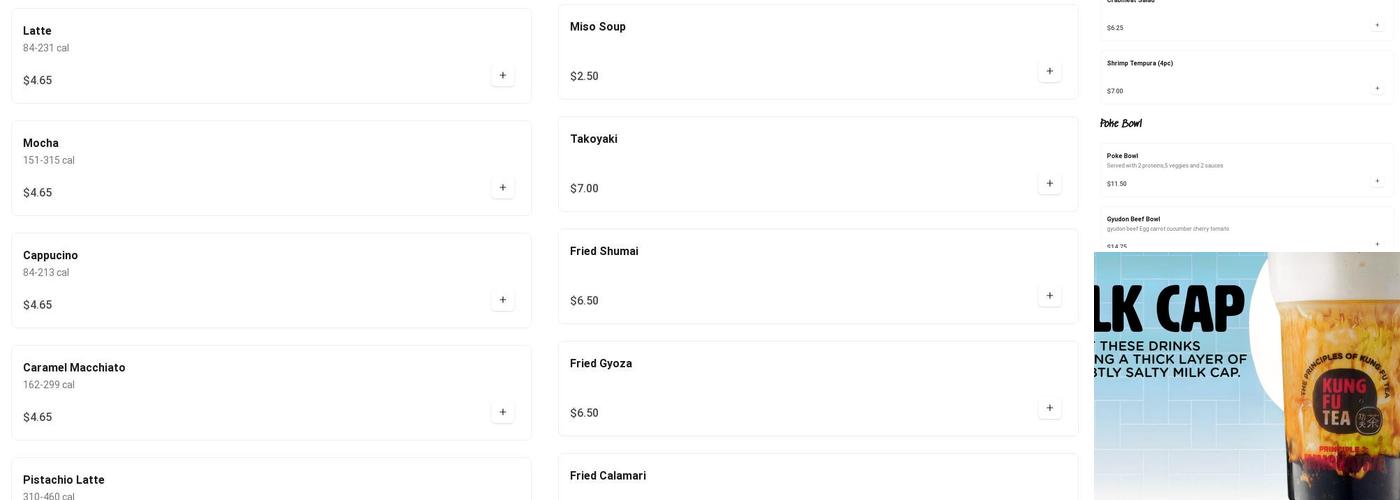
Task: Click the Kung Fu Tea milk cap banner
Action: [1246, 375]
